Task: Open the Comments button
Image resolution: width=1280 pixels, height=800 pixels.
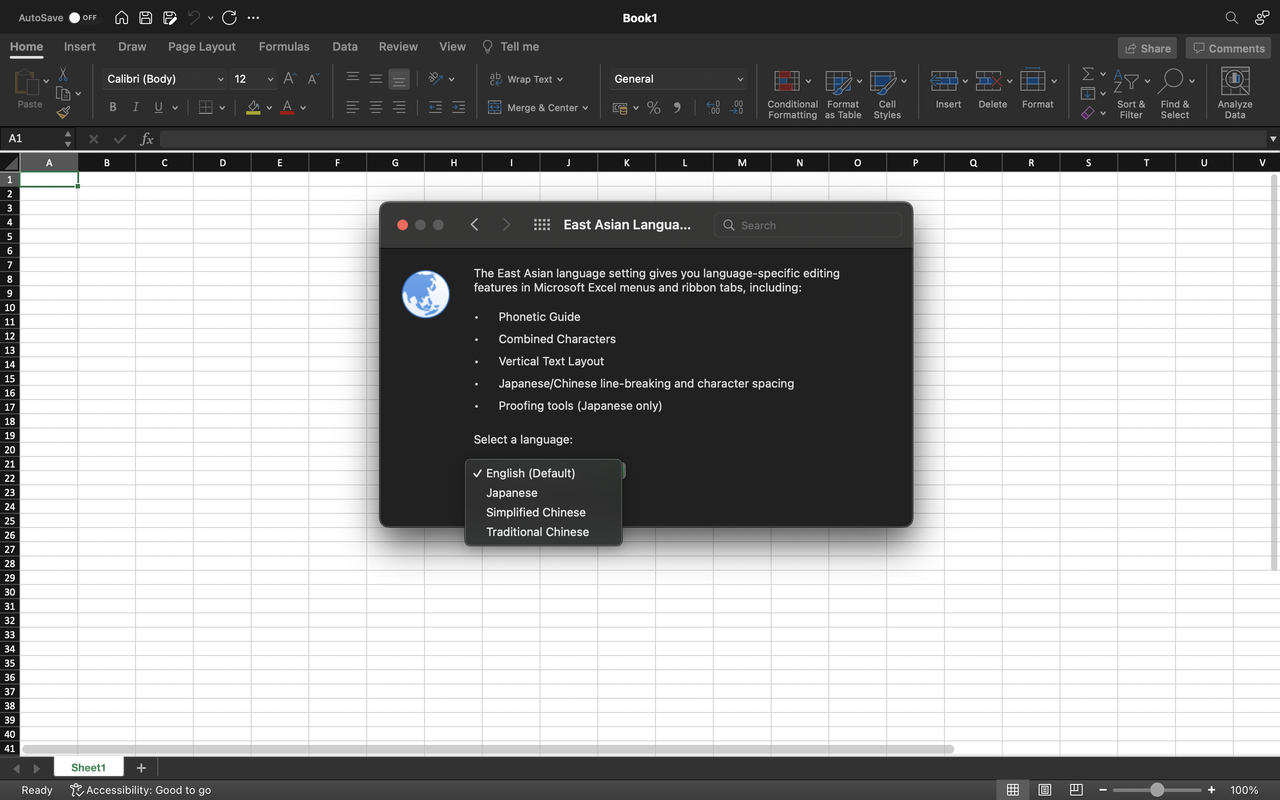Action: click(x=1228, y=48)
